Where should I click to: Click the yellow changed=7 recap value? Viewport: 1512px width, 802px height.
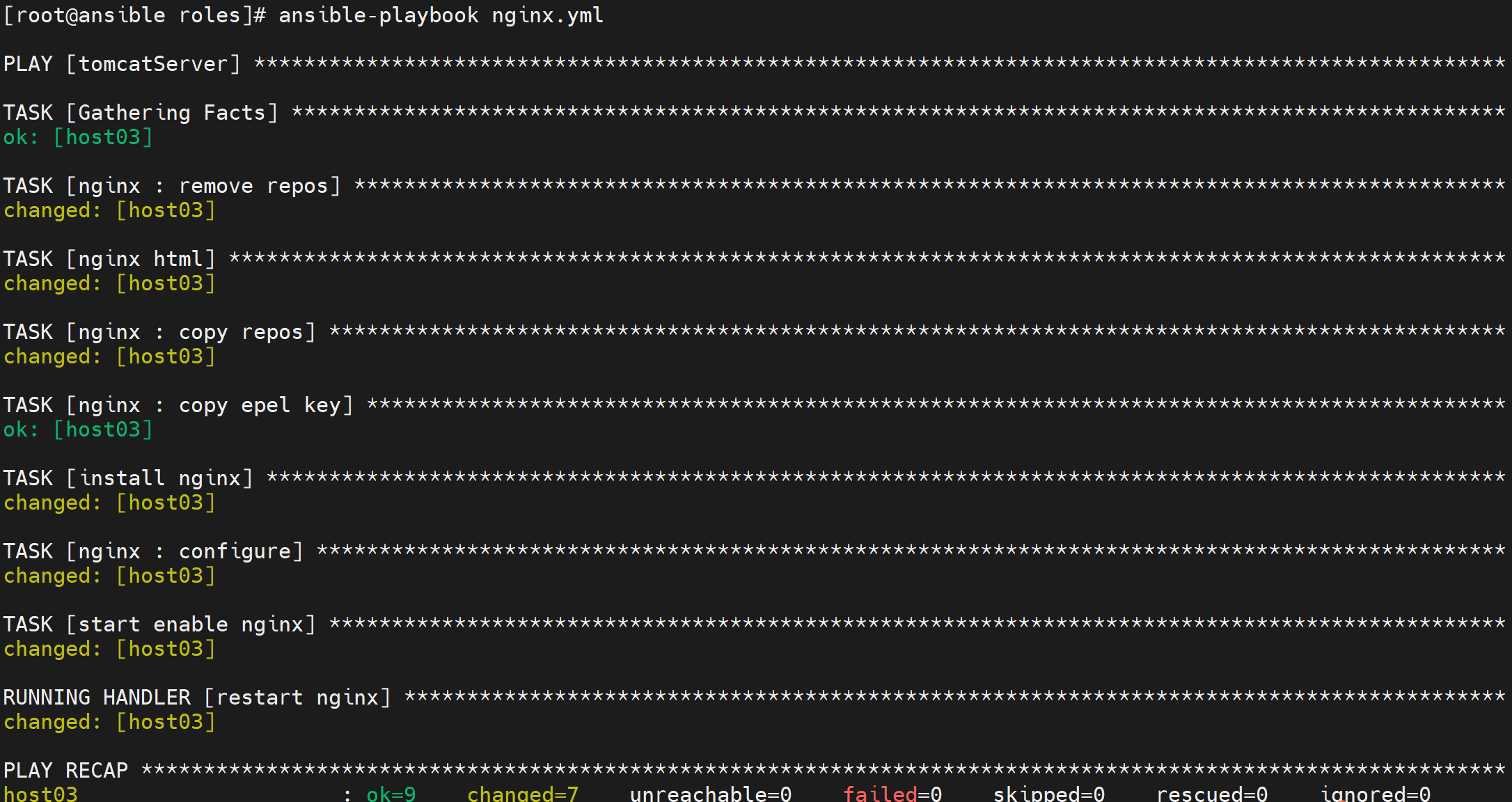(x=523, y=794)
